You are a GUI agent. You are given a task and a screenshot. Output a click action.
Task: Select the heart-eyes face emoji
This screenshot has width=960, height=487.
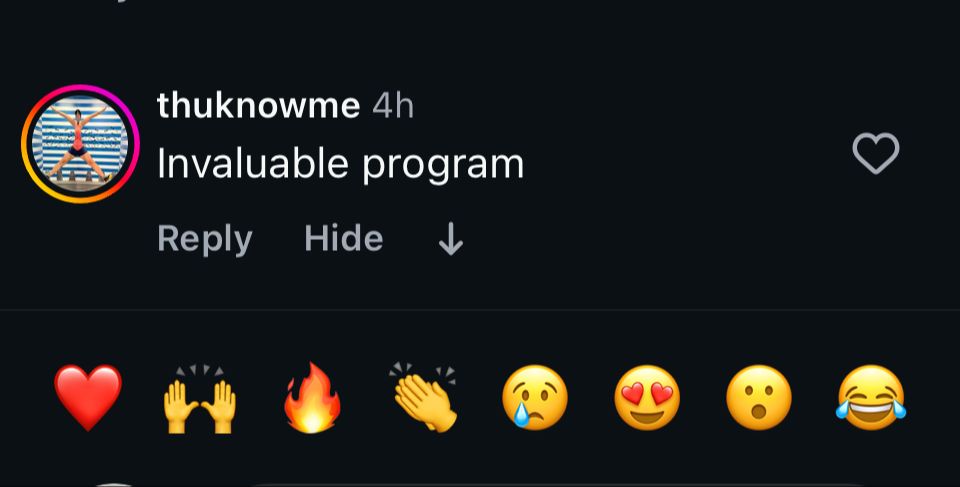(647, 397)
